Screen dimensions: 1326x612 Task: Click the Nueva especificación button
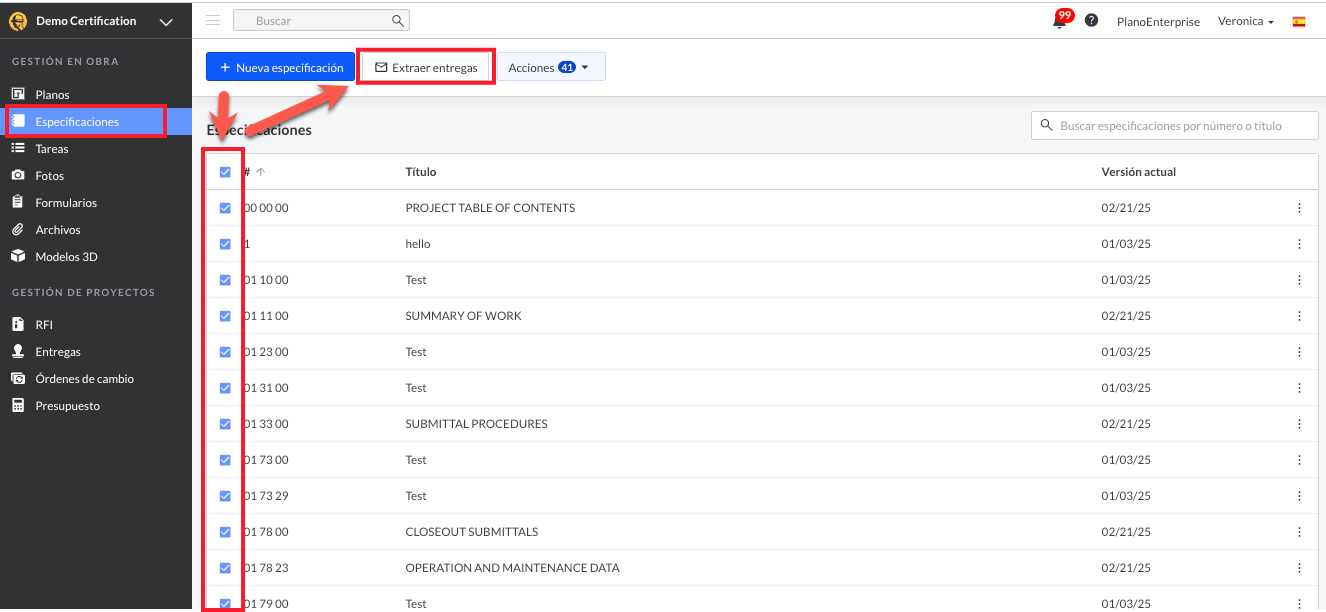pos(280,68)
